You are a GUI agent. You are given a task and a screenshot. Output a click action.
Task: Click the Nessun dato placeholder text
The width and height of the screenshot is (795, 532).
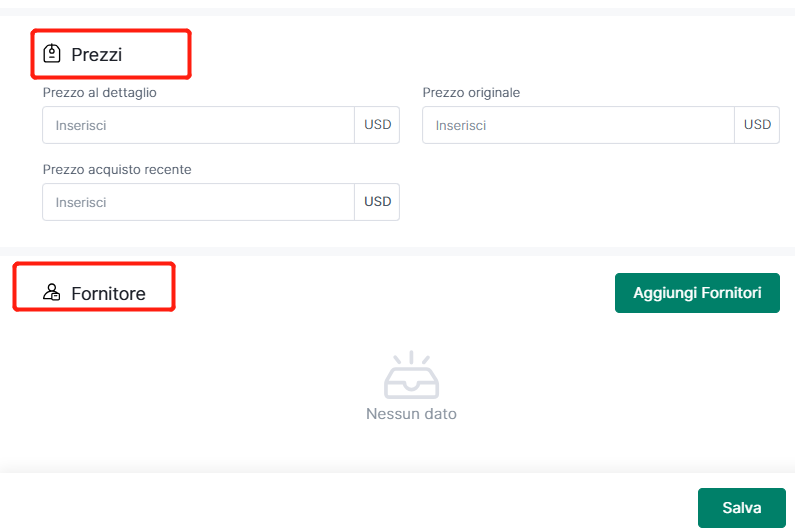411,413
